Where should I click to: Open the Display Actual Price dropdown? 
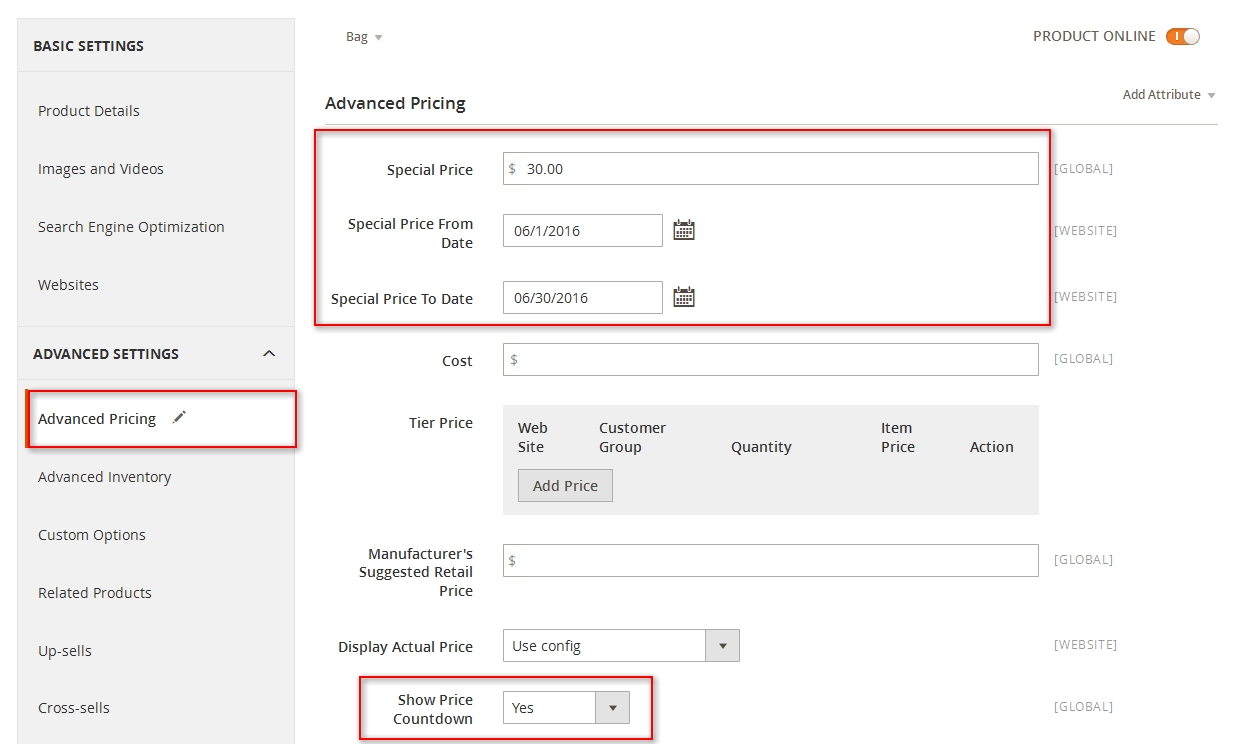coord(620,646)
